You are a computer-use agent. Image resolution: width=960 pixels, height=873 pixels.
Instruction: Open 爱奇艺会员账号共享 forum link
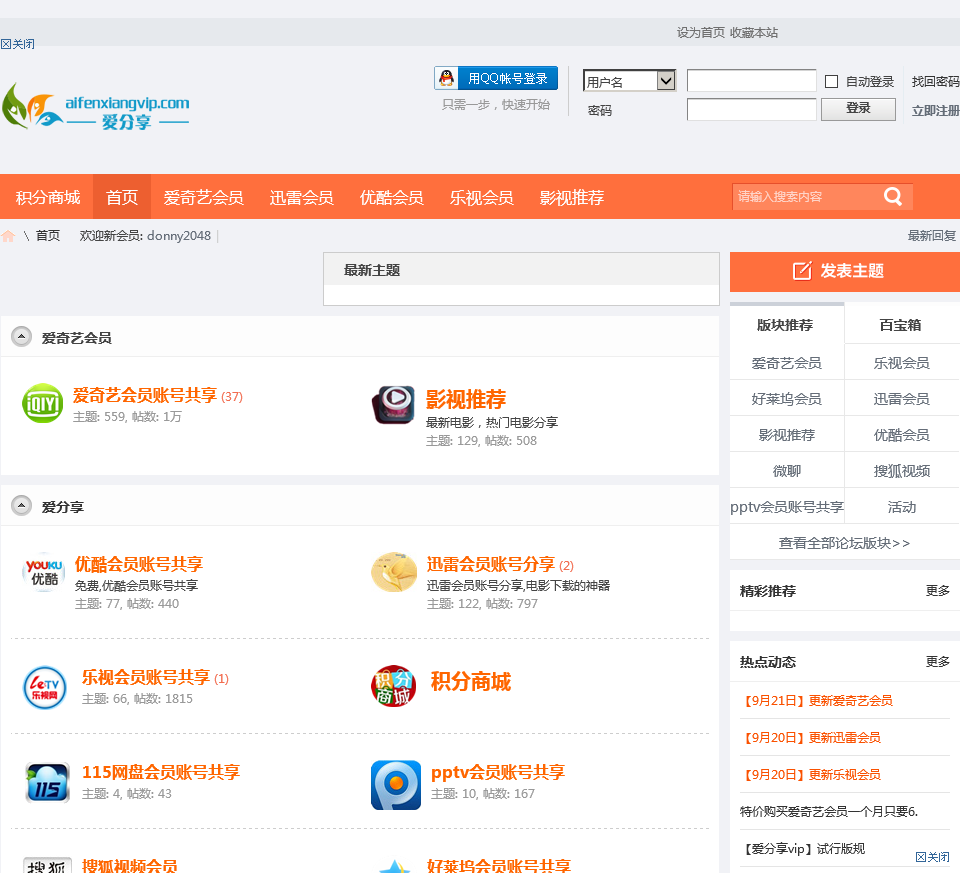pos(145,395)
